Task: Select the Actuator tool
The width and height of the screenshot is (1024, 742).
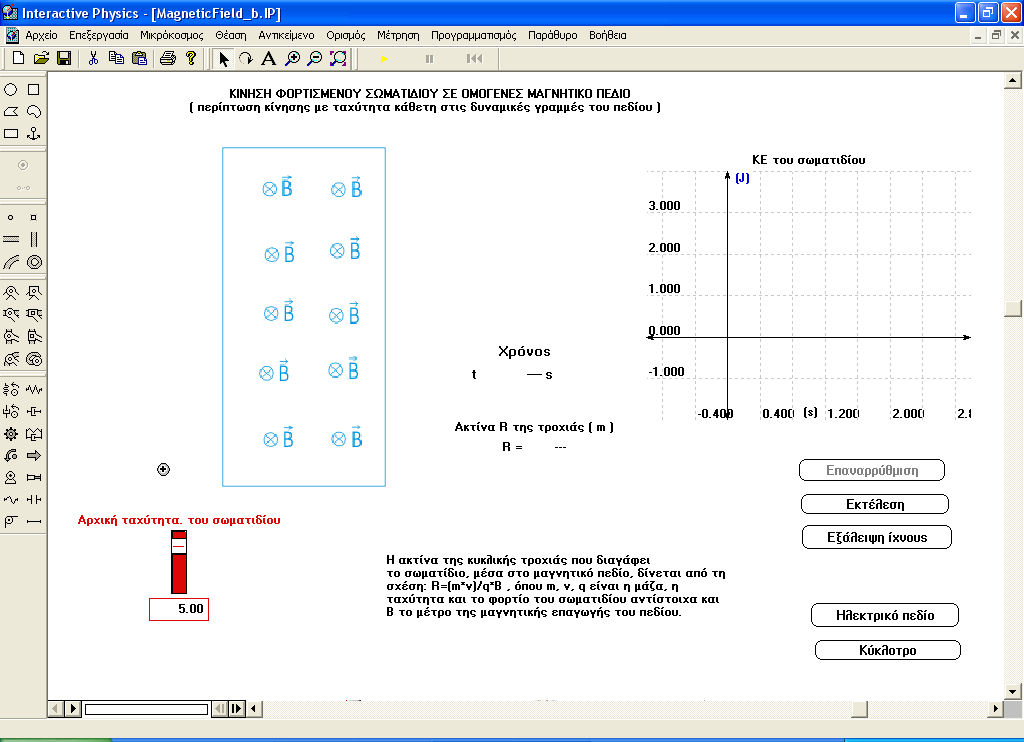Action: [x=34, y=478]
